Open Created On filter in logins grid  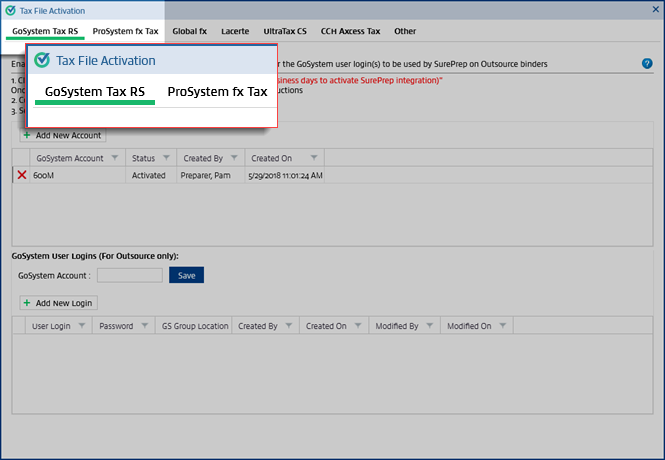tap(357, 326)
